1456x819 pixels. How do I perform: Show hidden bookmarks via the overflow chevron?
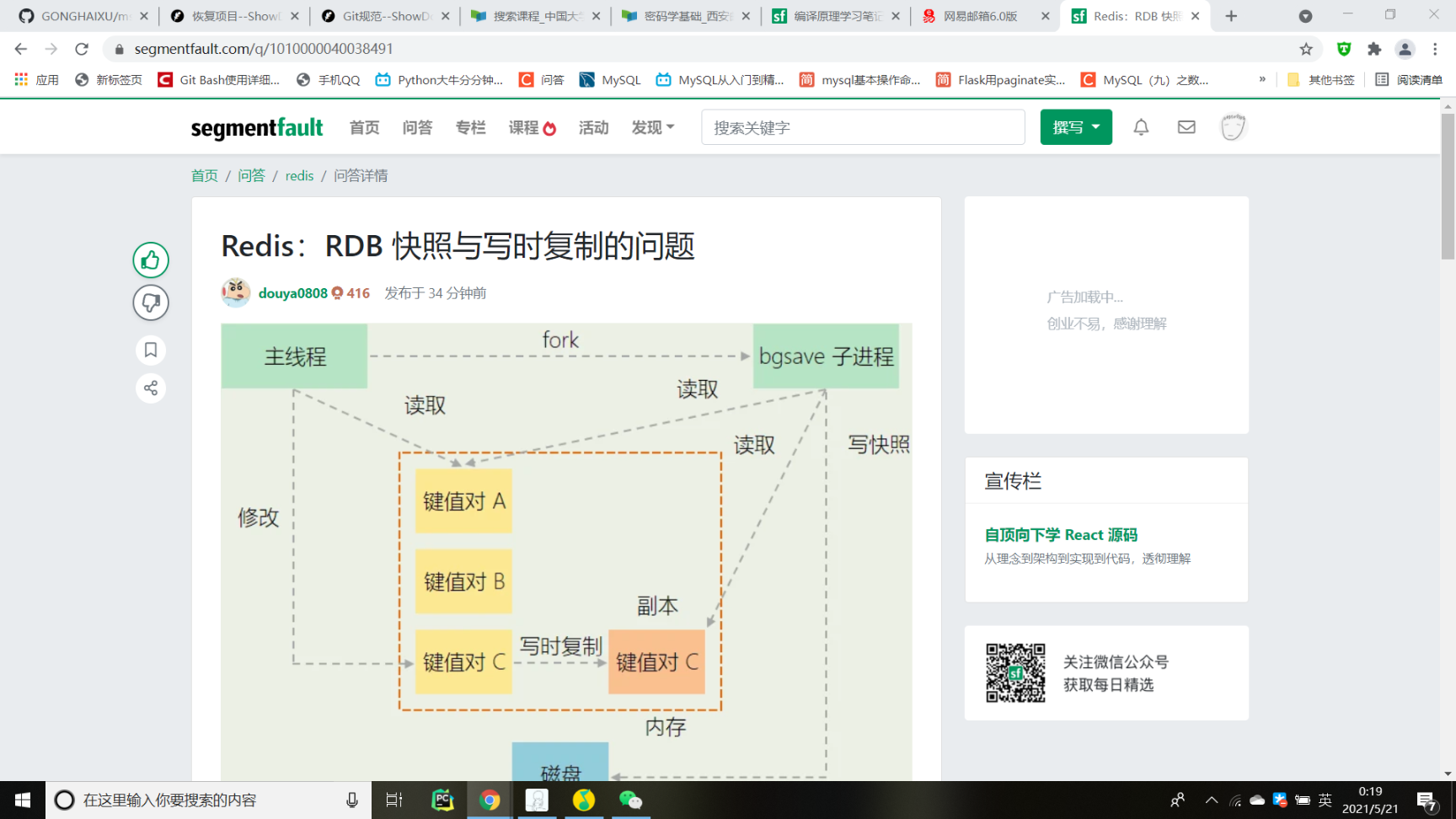pyautogui.click(x=1262, y=80)
